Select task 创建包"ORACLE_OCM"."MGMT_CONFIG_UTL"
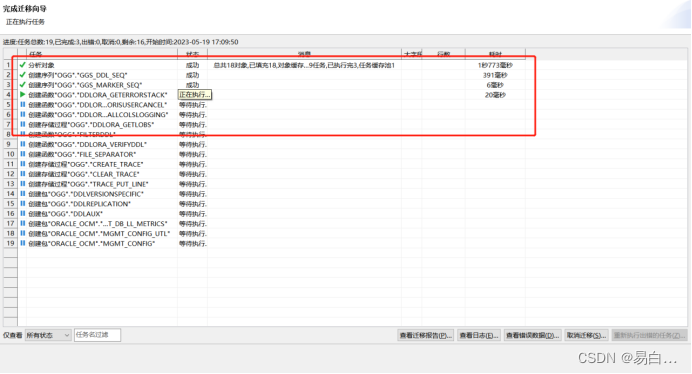 click(x=99, y=234)
